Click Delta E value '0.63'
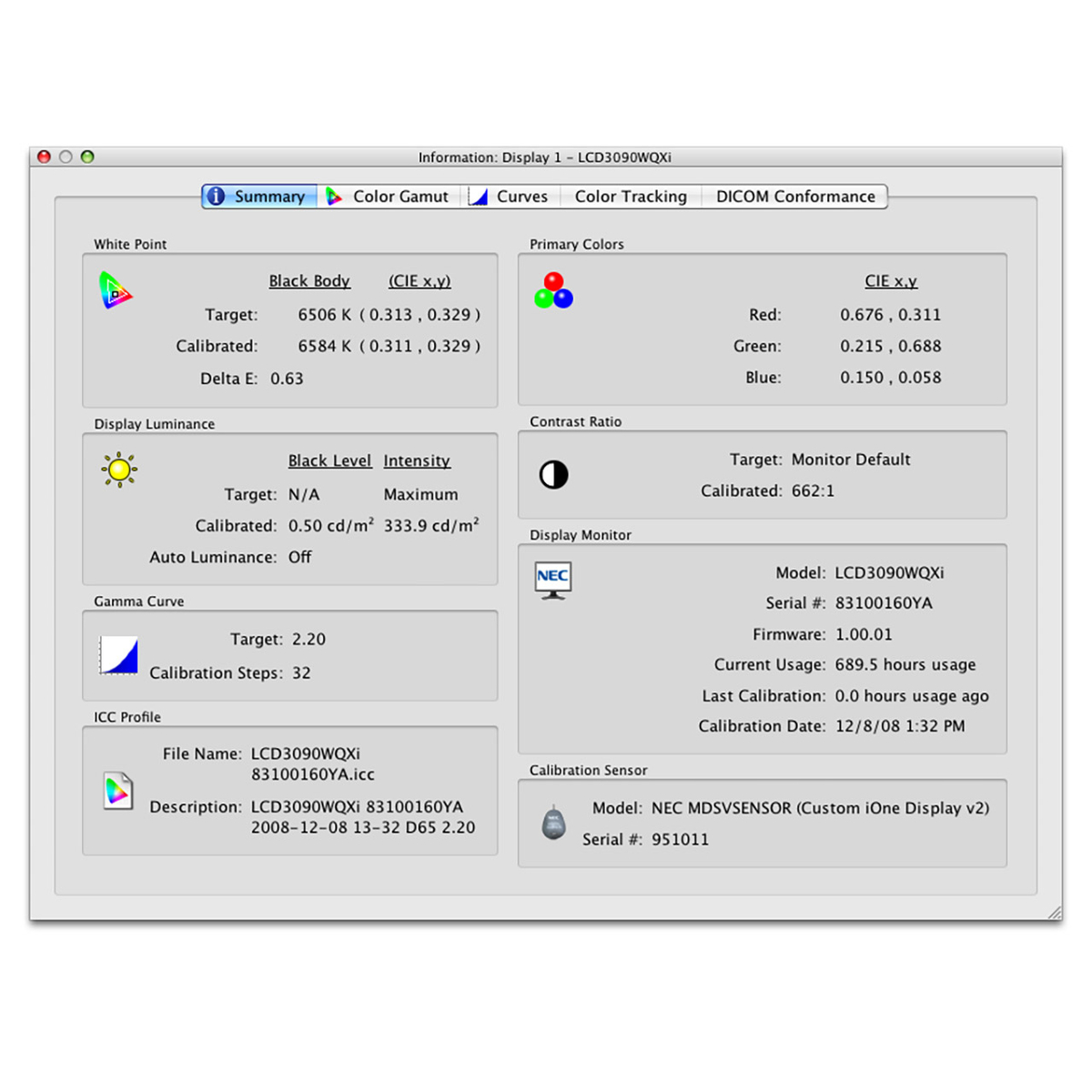The height and width of the screenshot is (1092, 1092). click(287, 379)
